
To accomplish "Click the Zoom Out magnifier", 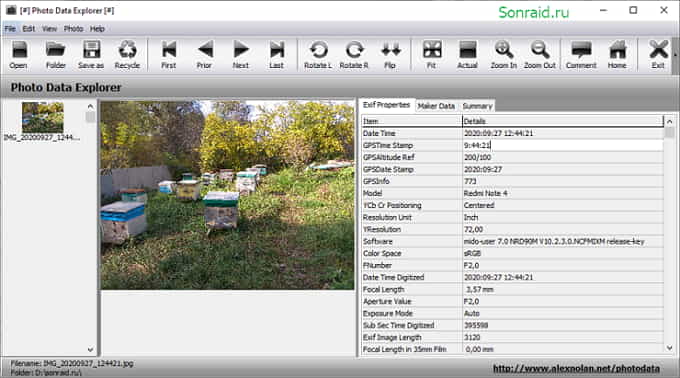I will (540, 55).
